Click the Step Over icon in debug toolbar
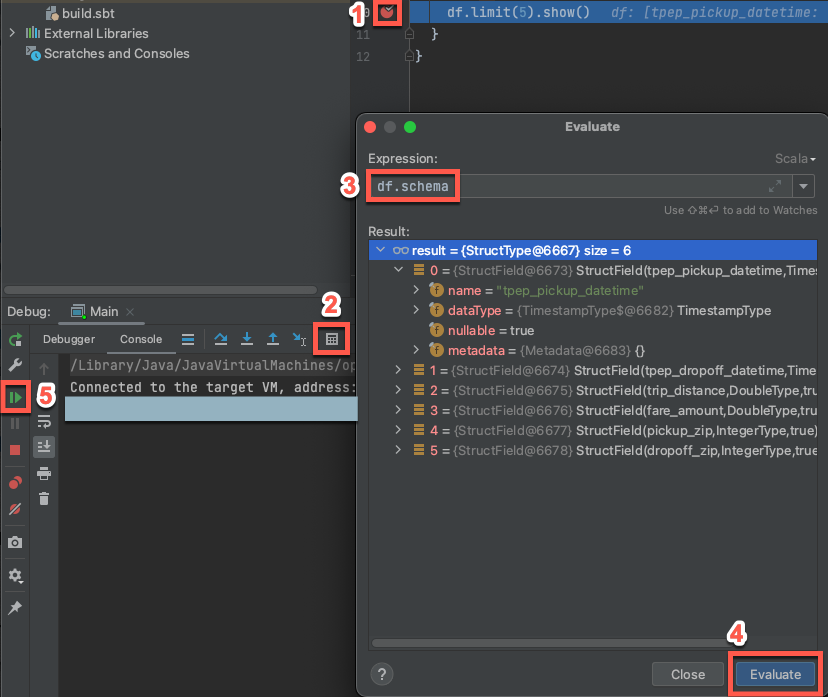This screenshot has height=697, width=828. [x=221, y=339]
